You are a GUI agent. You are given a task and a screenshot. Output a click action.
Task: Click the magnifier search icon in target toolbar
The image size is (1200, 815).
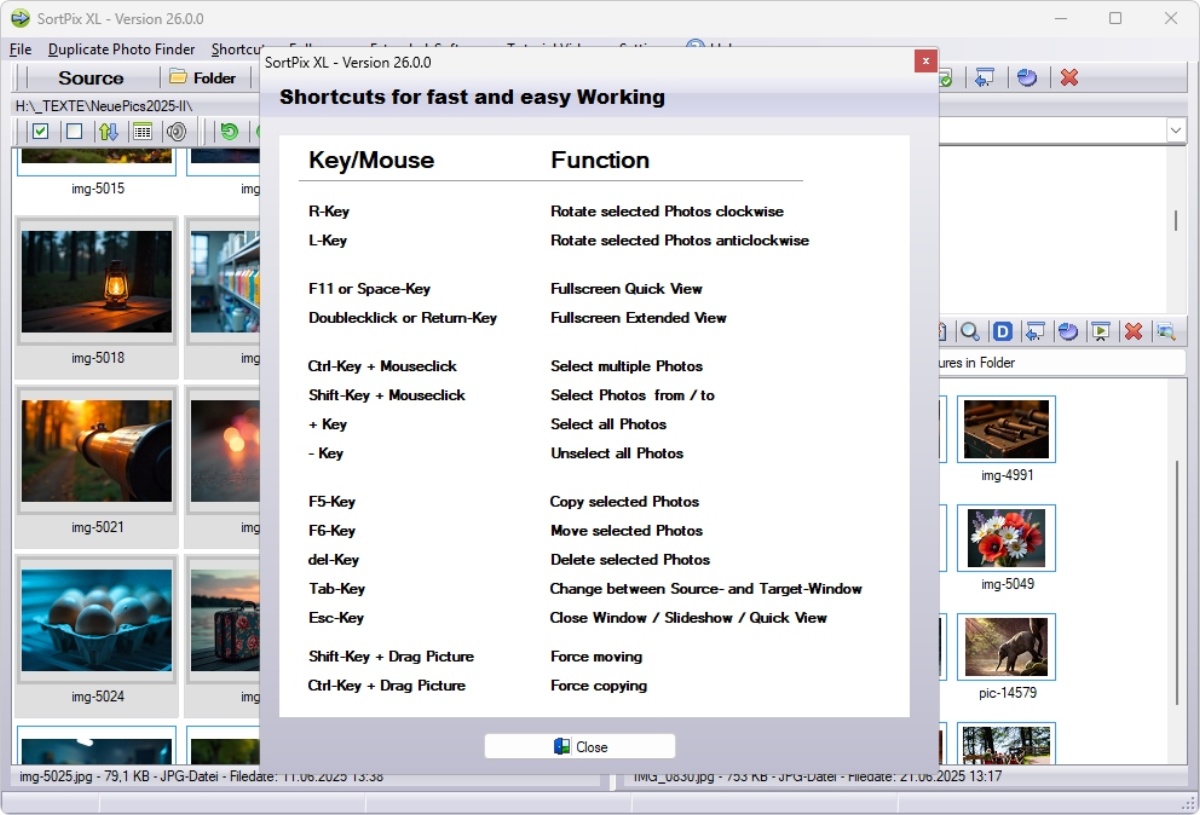click(x=969, y=331)
